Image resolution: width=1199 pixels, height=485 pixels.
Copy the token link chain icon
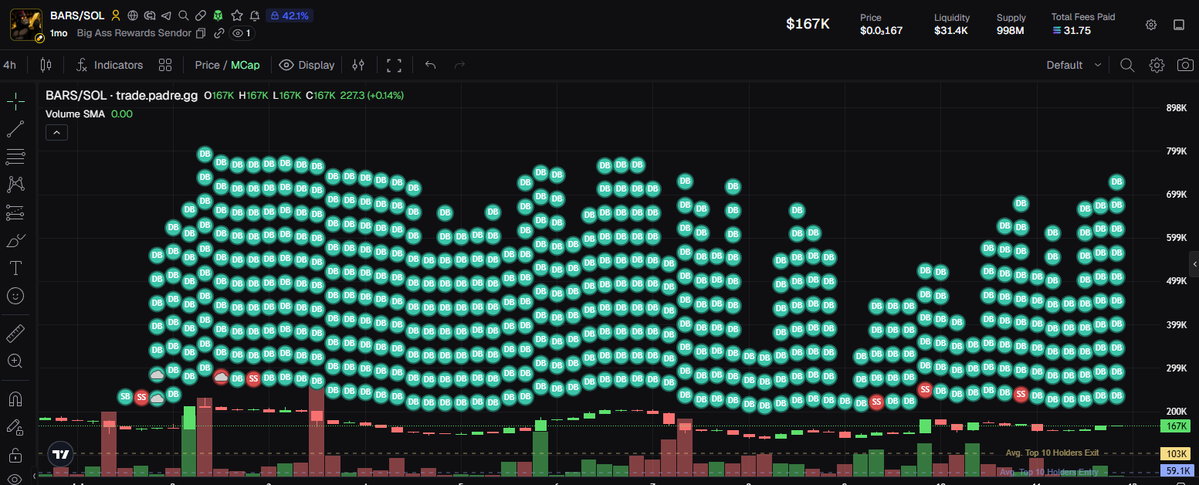[219, 33]
